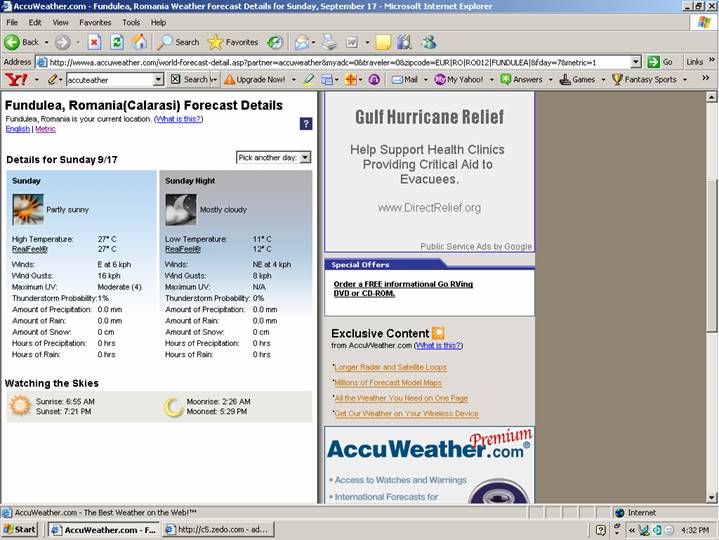Switch to c5.zedo.com taskbar window
The image size is (719, 540).
pos(218,530)
